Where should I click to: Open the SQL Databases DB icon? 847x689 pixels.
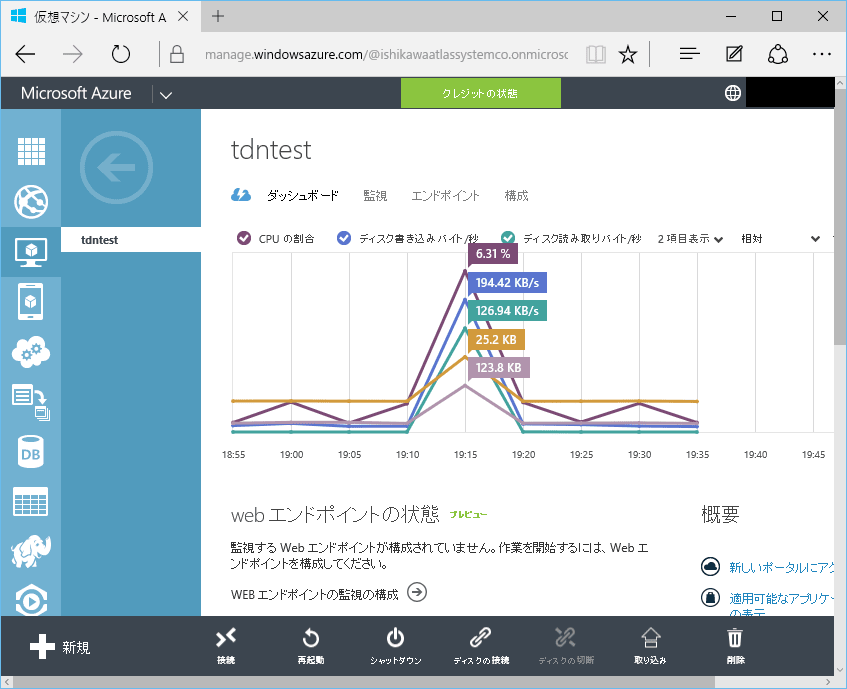[31, 452]
